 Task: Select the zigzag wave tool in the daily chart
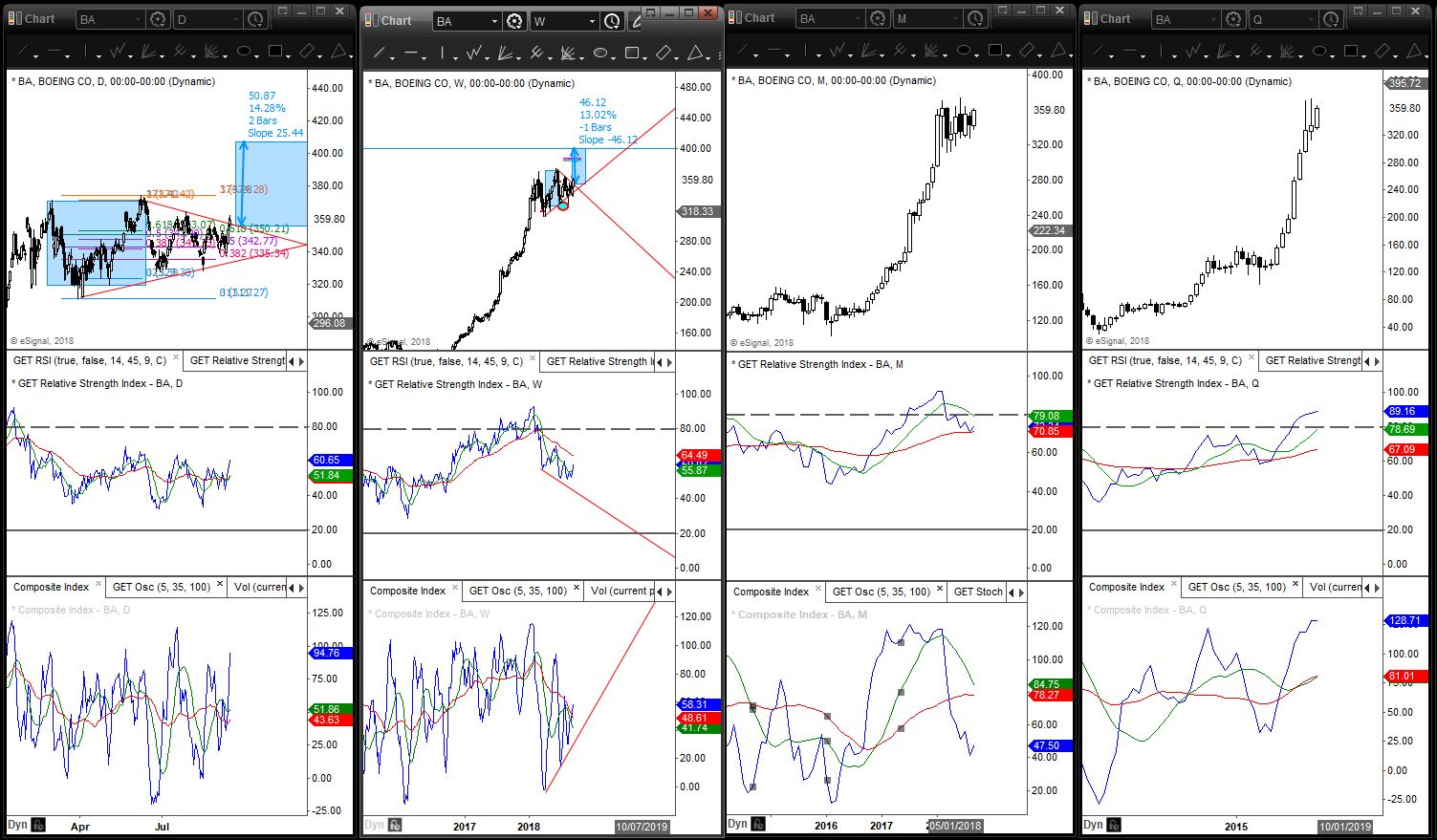tap(119, 51)
